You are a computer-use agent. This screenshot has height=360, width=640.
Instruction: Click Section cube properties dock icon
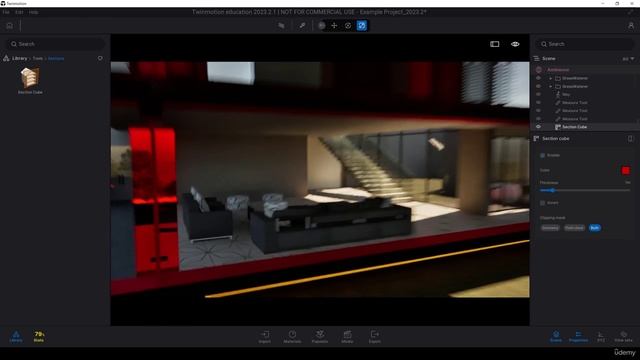630,139
